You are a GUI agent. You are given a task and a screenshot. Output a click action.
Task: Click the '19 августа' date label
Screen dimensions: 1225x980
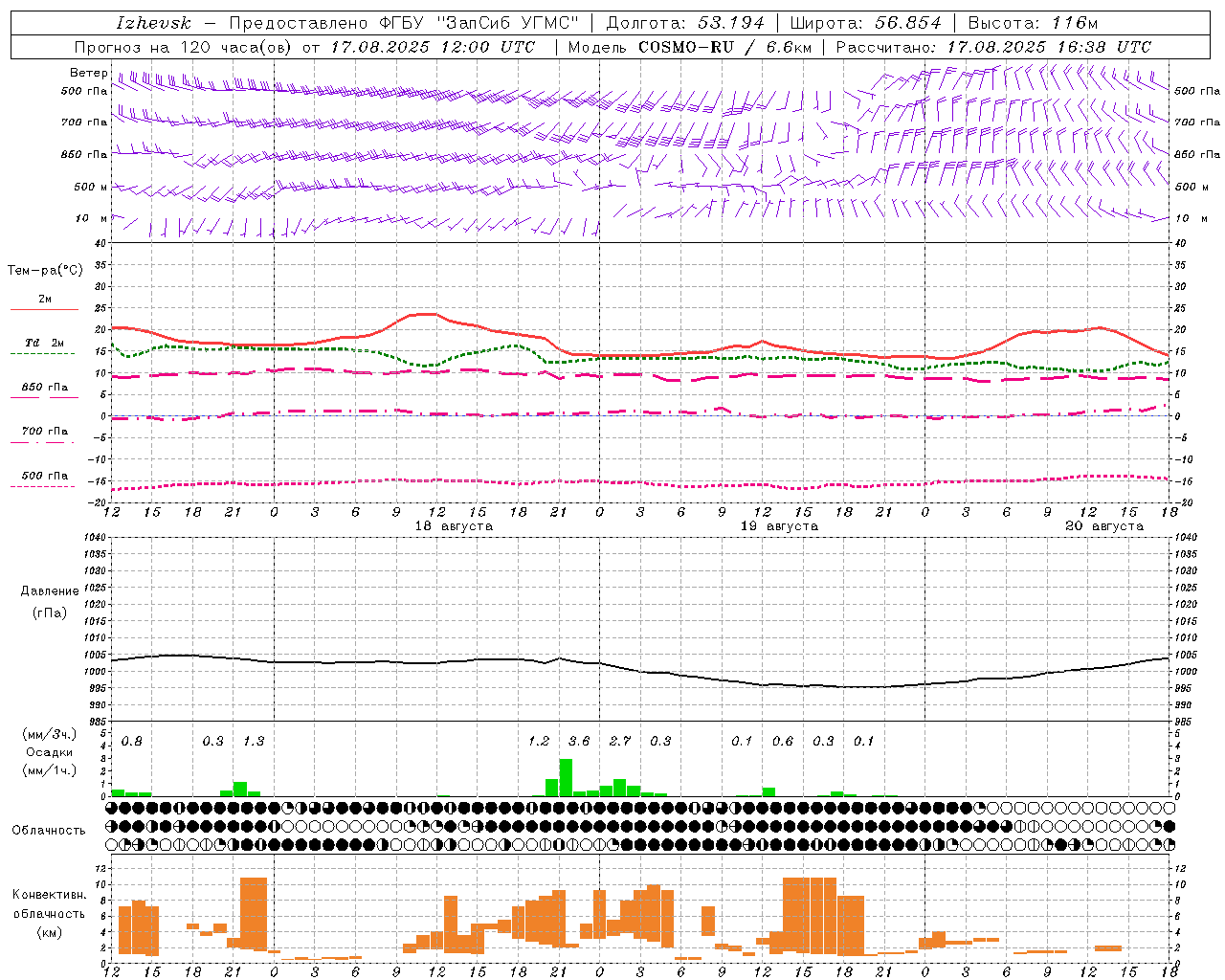(x=779, y=526)
